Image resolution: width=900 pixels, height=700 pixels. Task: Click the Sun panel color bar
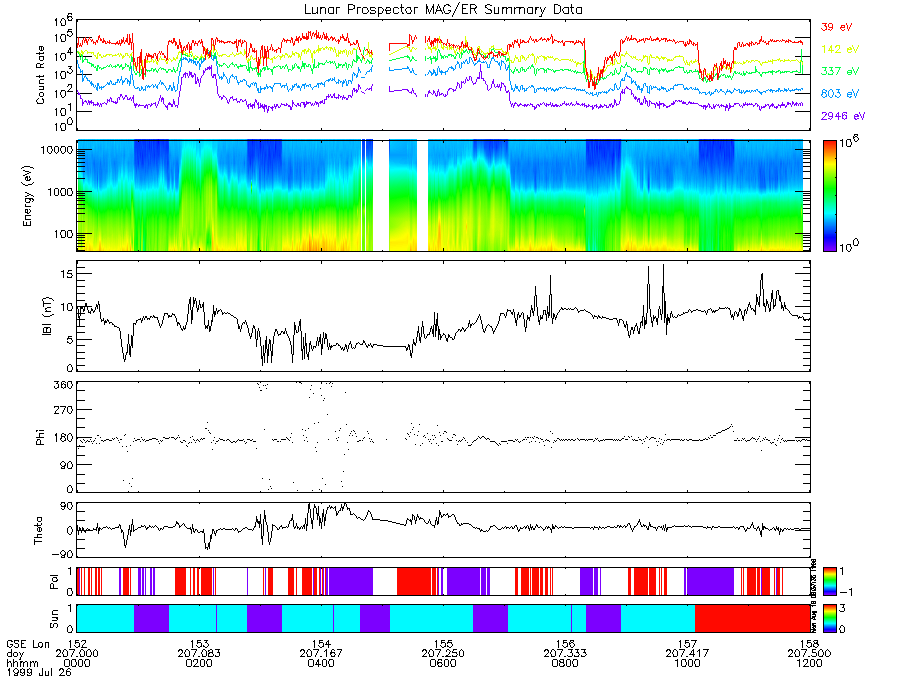click(830, 618)
